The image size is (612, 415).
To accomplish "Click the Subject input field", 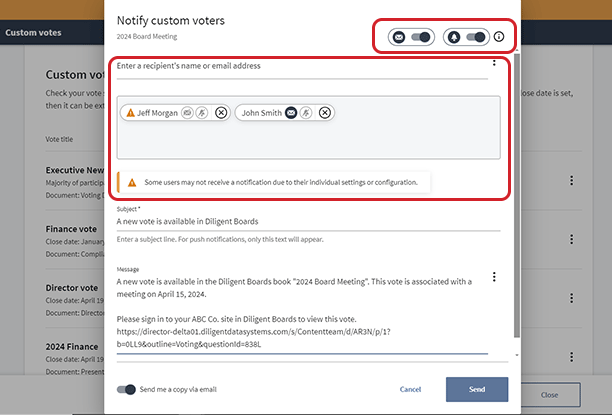I will tap(308, 222).
